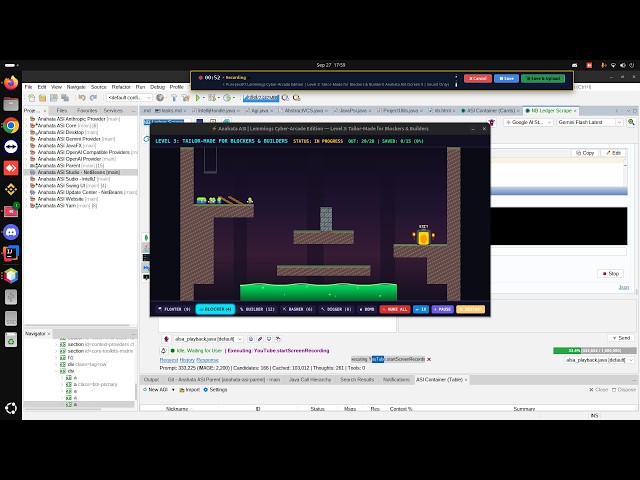
Task: Switch to the Favorites tab
Action: tap(87, 111)
